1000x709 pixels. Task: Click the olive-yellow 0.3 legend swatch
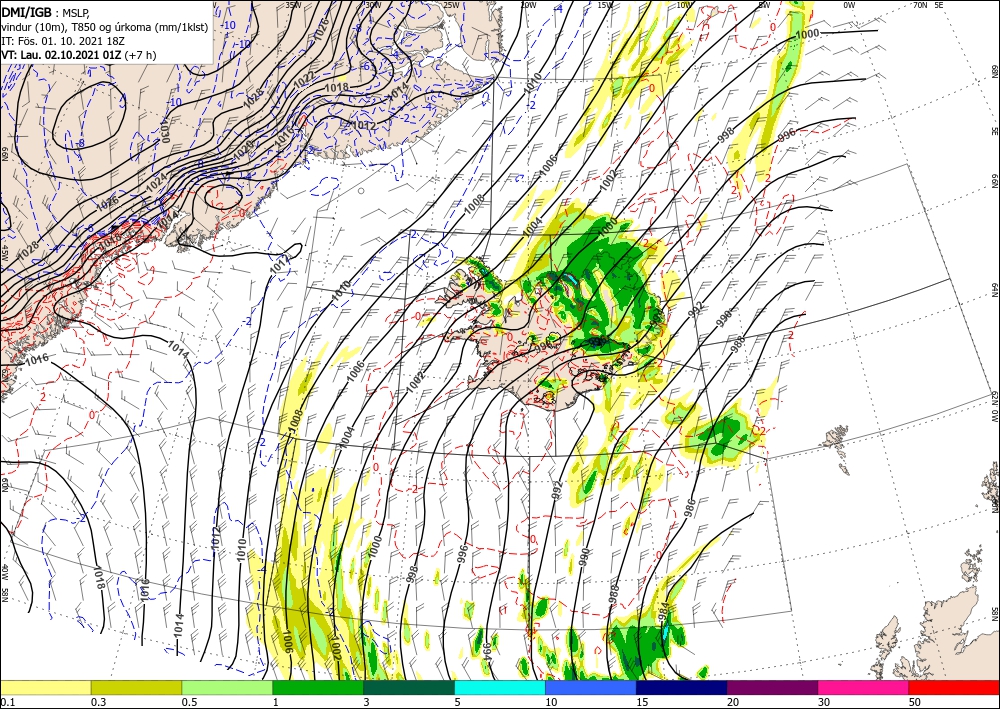click(x=136, y=687)
